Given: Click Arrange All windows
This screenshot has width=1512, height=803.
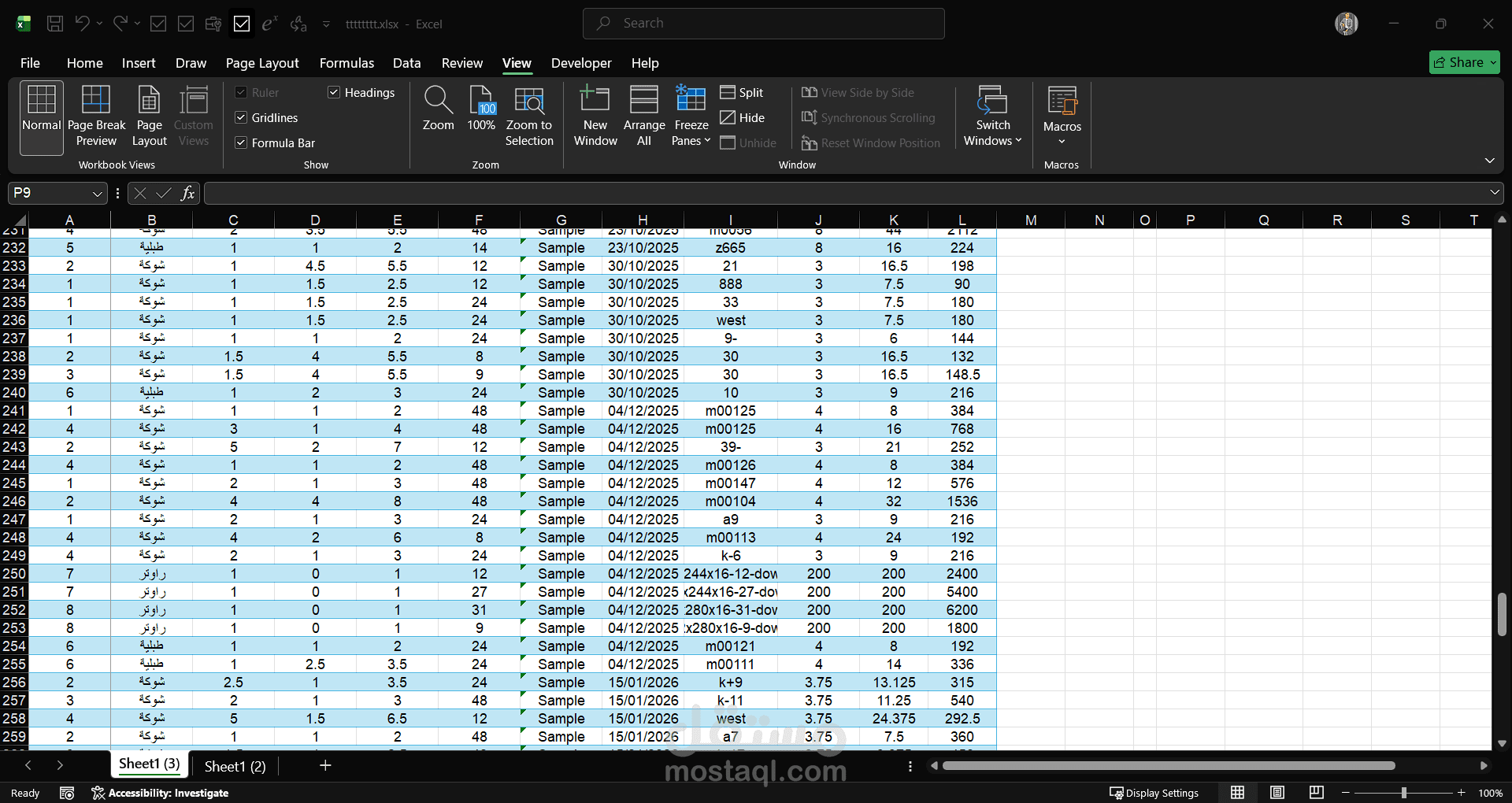Looking at the screenshot, I should [644, 117].
